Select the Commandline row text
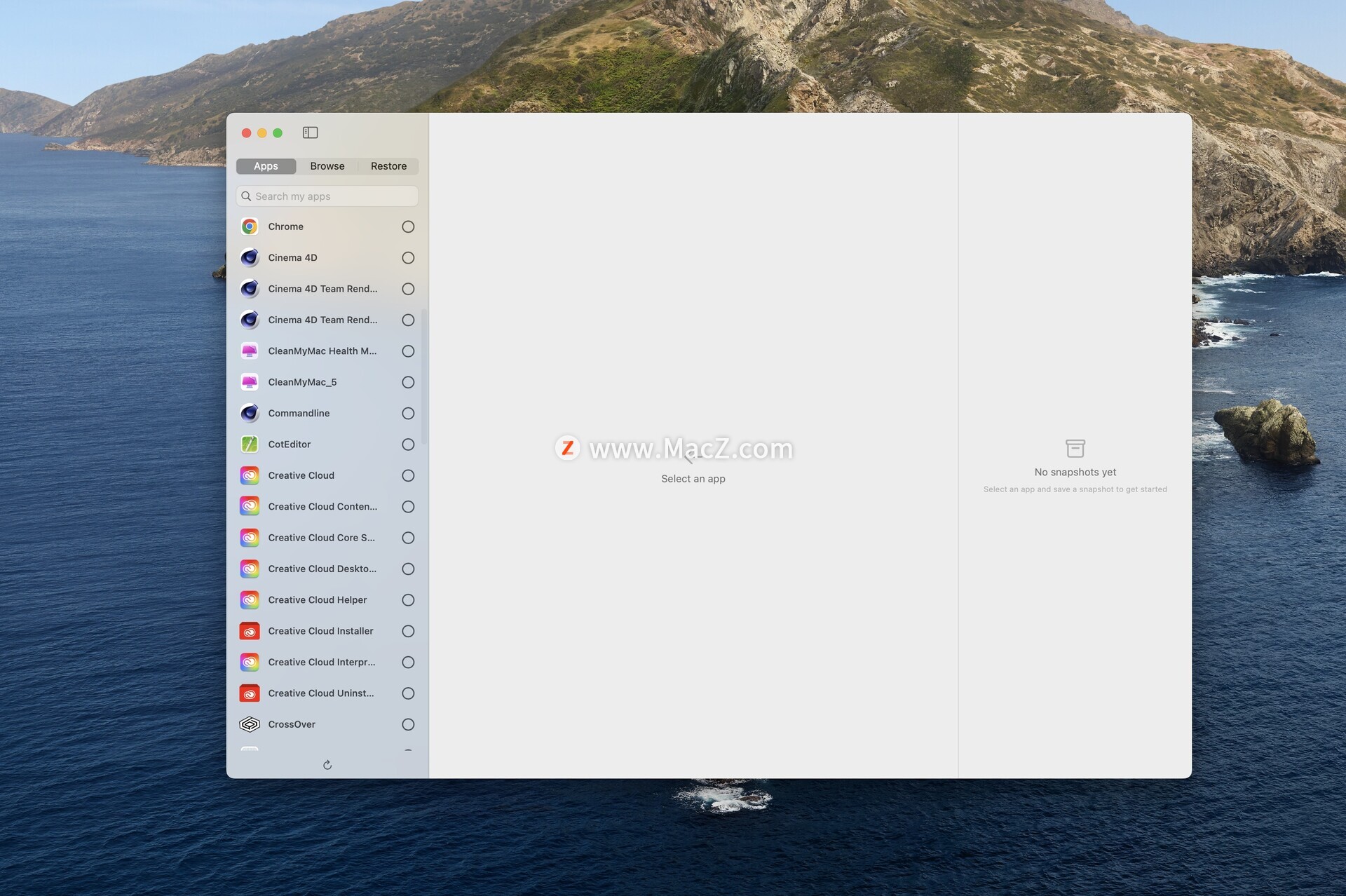1346x896 pixels. click(299, 413)
